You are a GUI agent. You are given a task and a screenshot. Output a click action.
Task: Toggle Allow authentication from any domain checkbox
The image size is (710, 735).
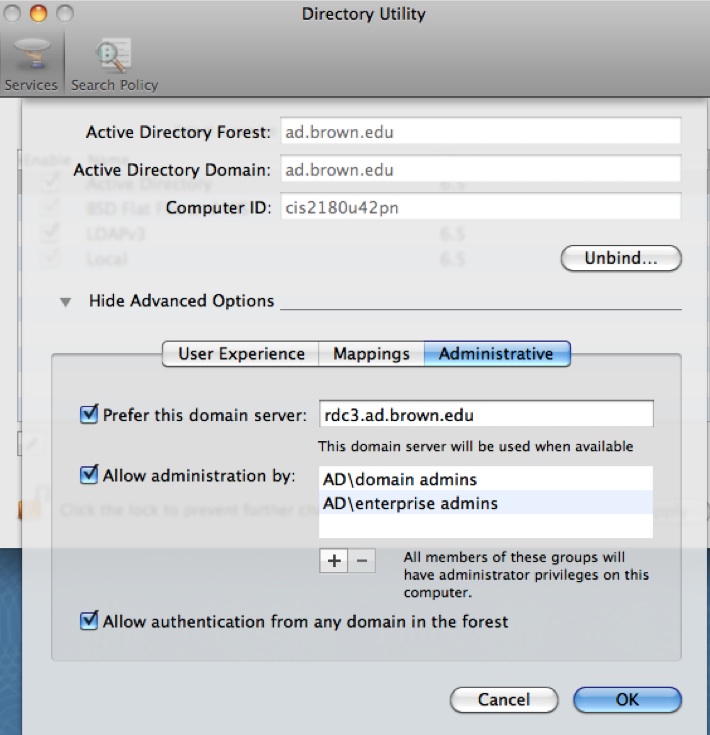[x=89, y=621]
